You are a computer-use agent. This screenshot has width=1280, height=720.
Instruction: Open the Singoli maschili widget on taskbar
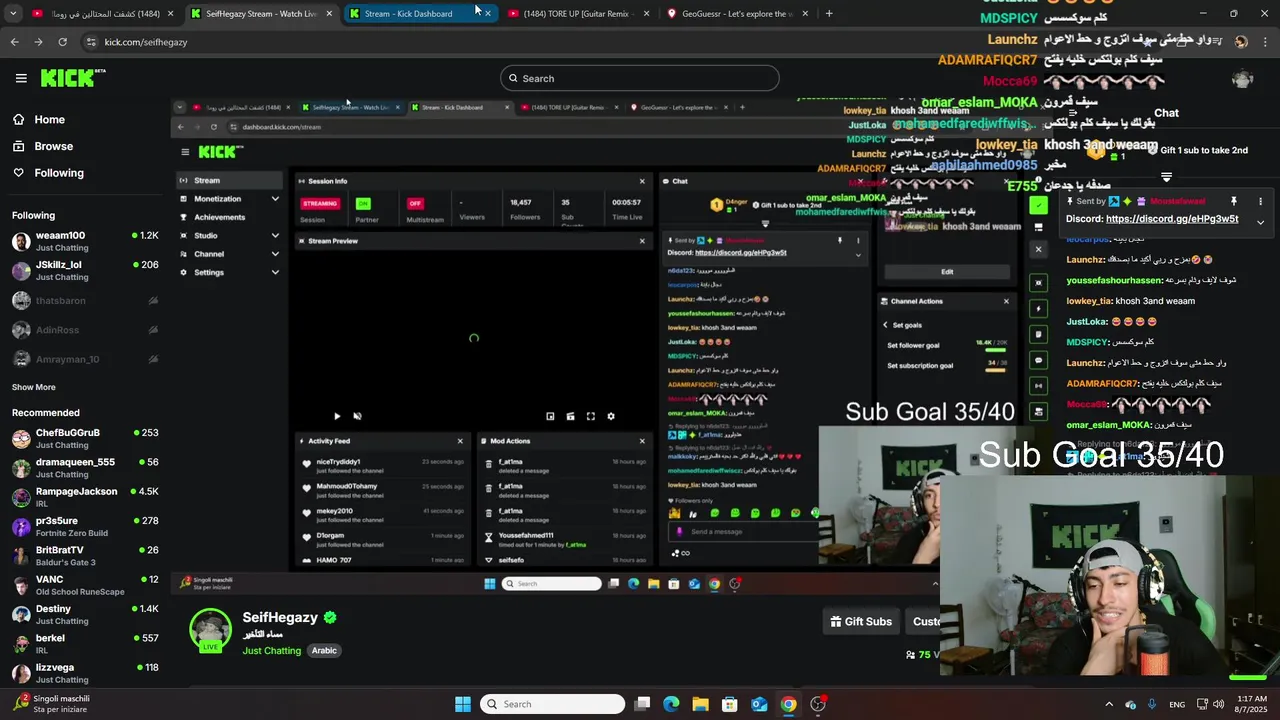[x=52, y=704]
